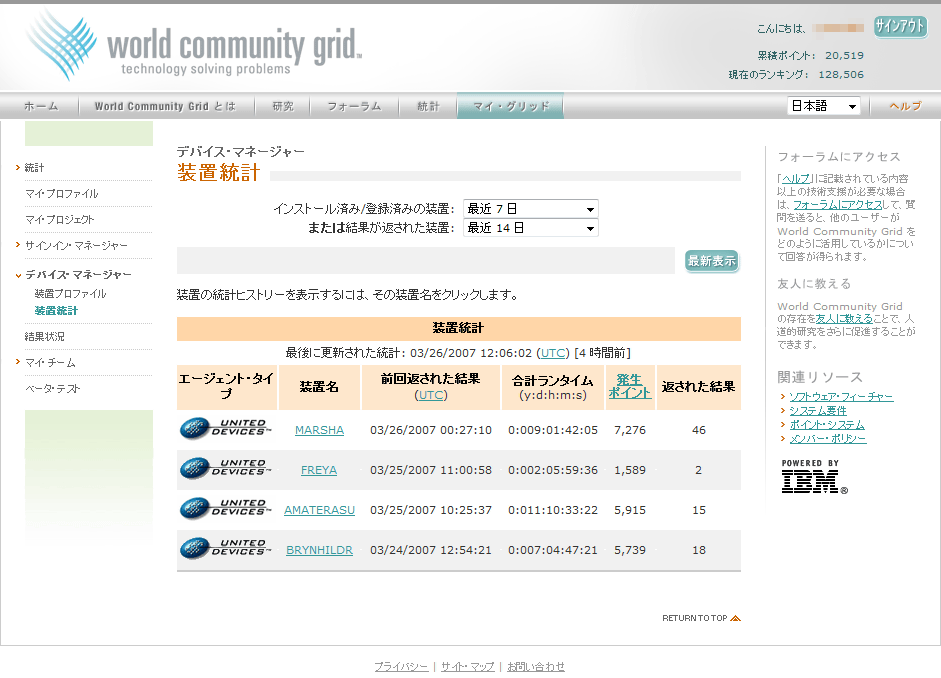Image resolution: width=941 pixels, height=678 pixels.
Task: Click the RETURN TO TOP arrow icon
Action: tap(736, 618)
